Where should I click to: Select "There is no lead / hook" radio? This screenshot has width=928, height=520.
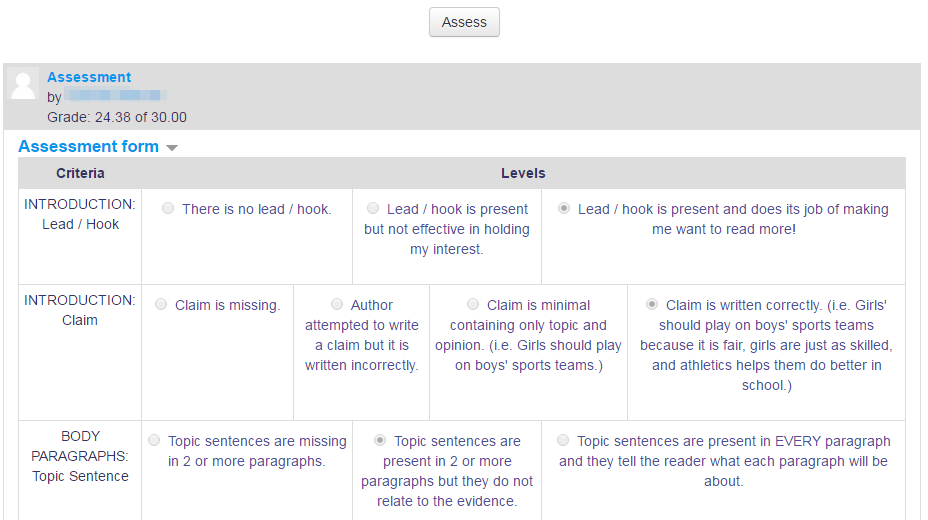pos(168,208)
